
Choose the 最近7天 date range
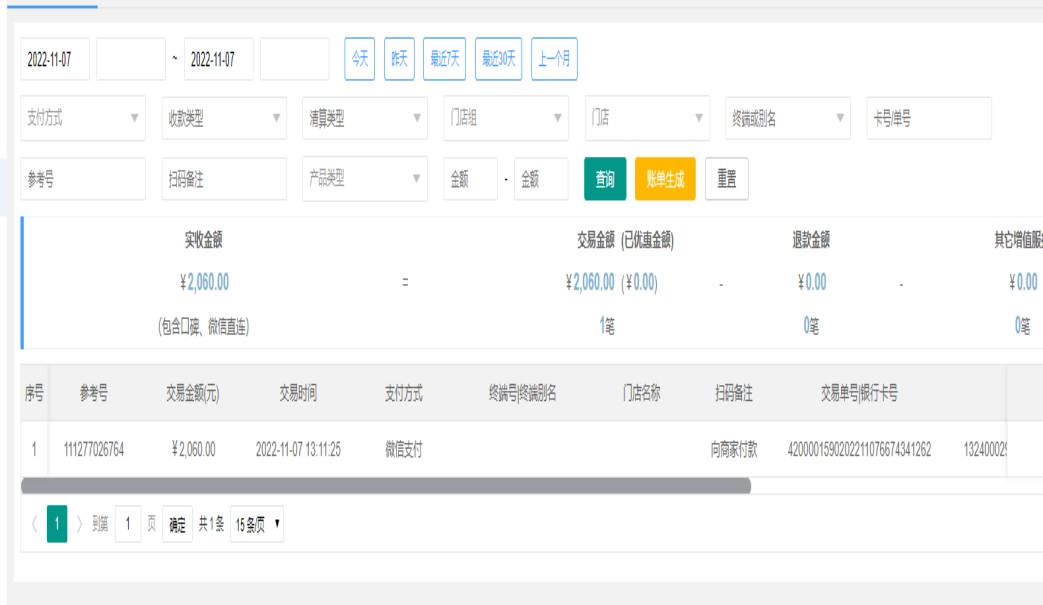coord(444,59)
